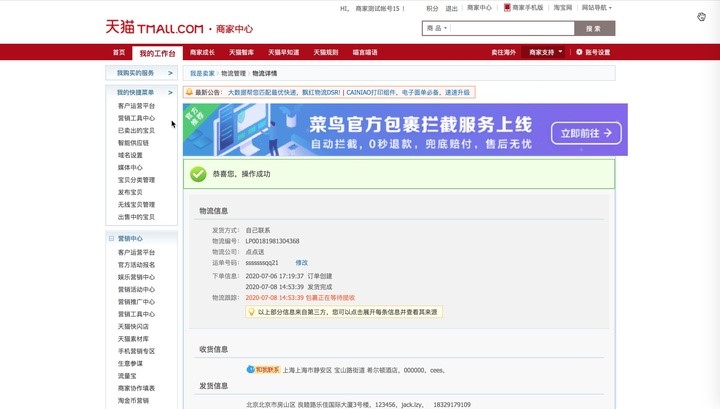Open 淘金币营销 in the sidebar

[133, 400]
